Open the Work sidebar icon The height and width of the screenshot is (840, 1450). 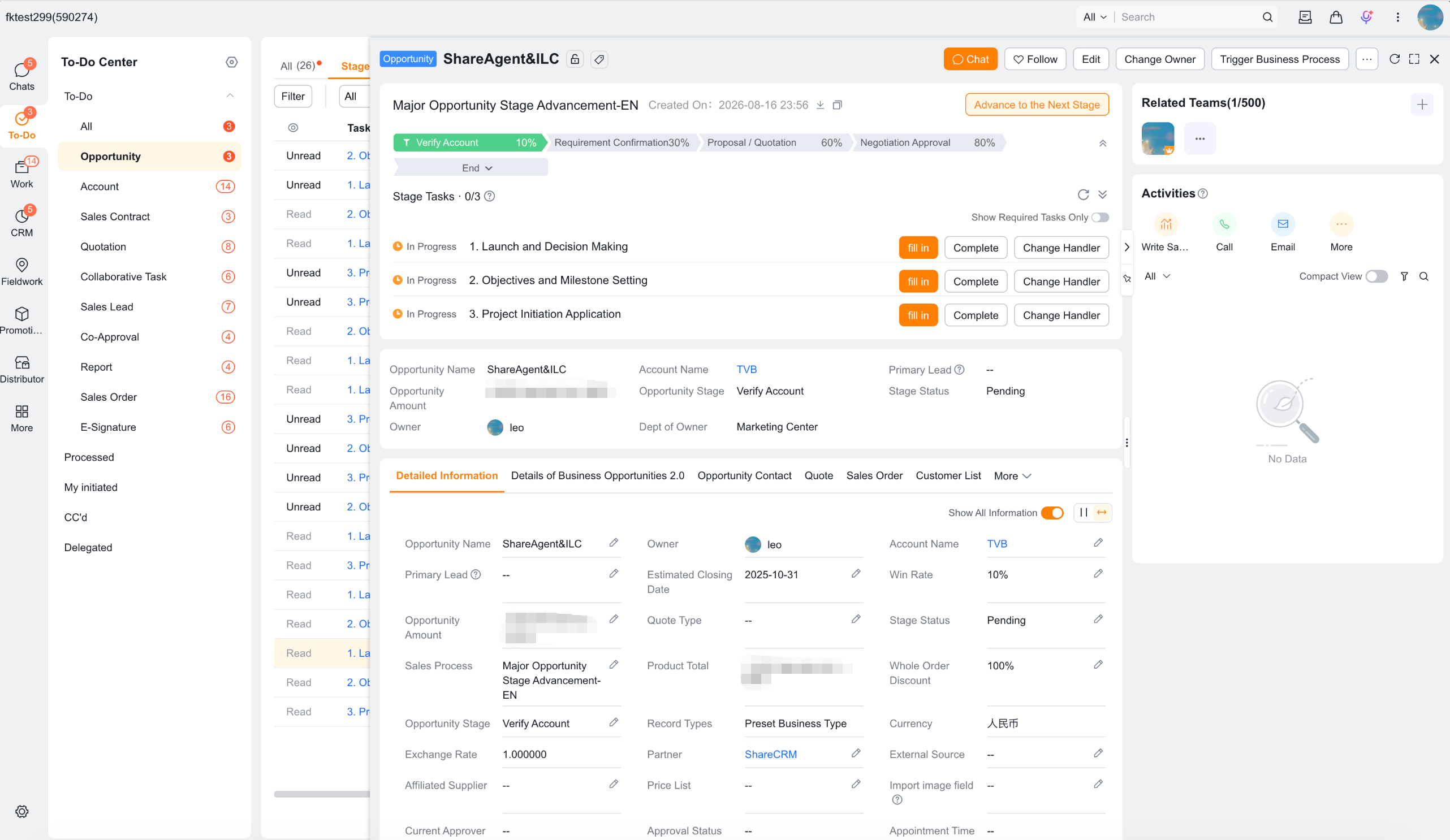(x=22, y=173)
